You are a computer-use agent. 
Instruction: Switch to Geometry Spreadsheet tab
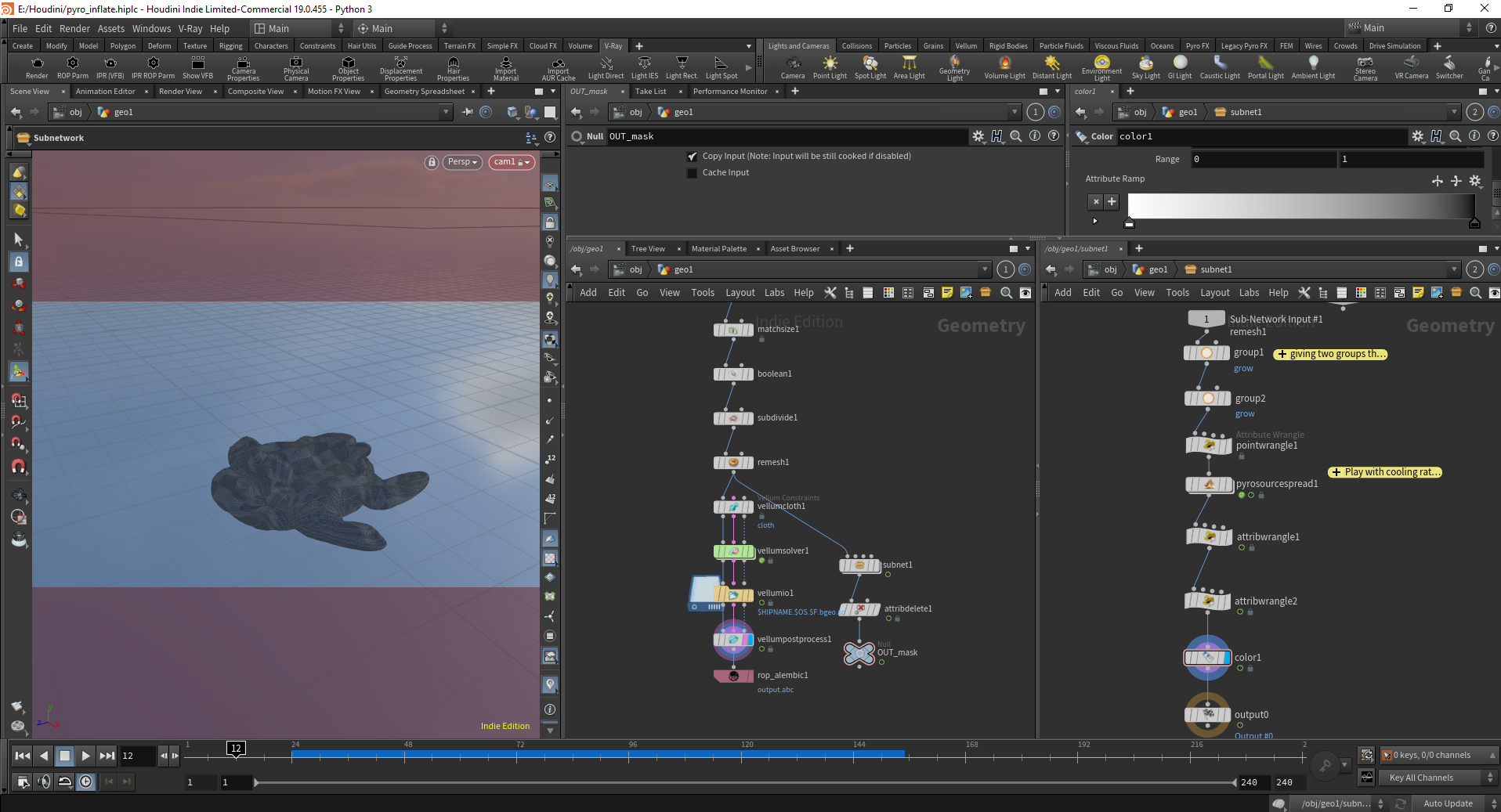[425, 92]
